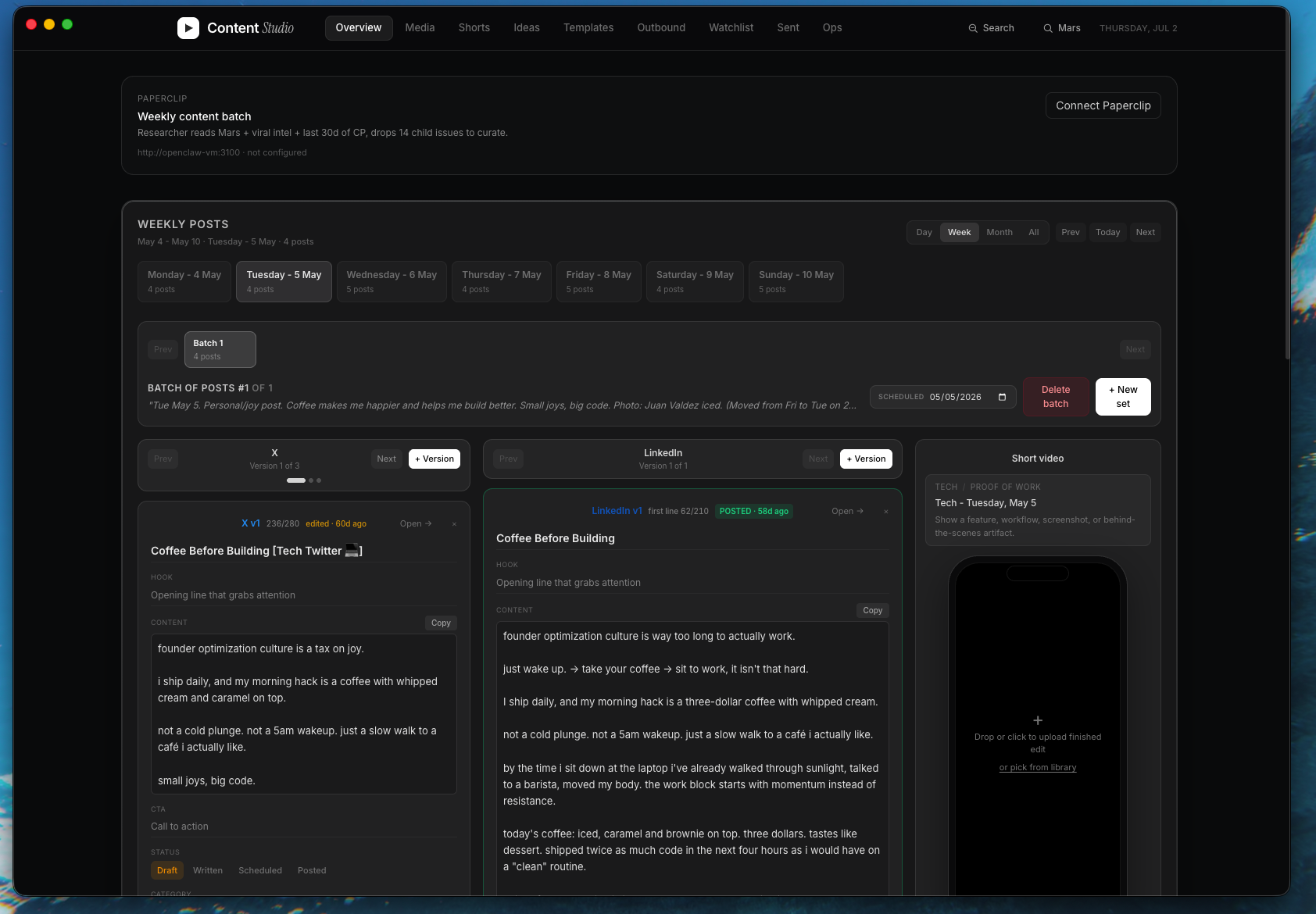
Task: Click the X post Hook input field
Action: 304,595
